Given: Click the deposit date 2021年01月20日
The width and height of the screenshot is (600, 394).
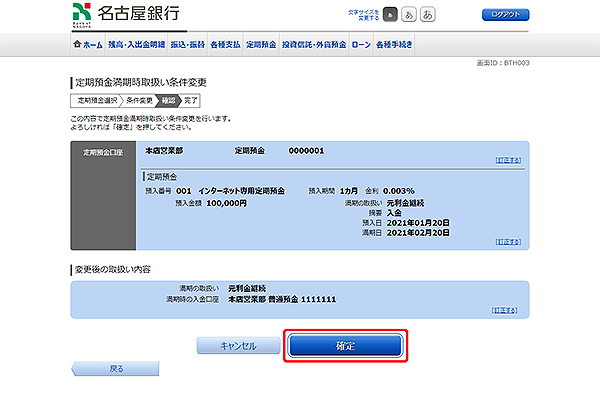Looking at the screenshot, I should point(418,223).
